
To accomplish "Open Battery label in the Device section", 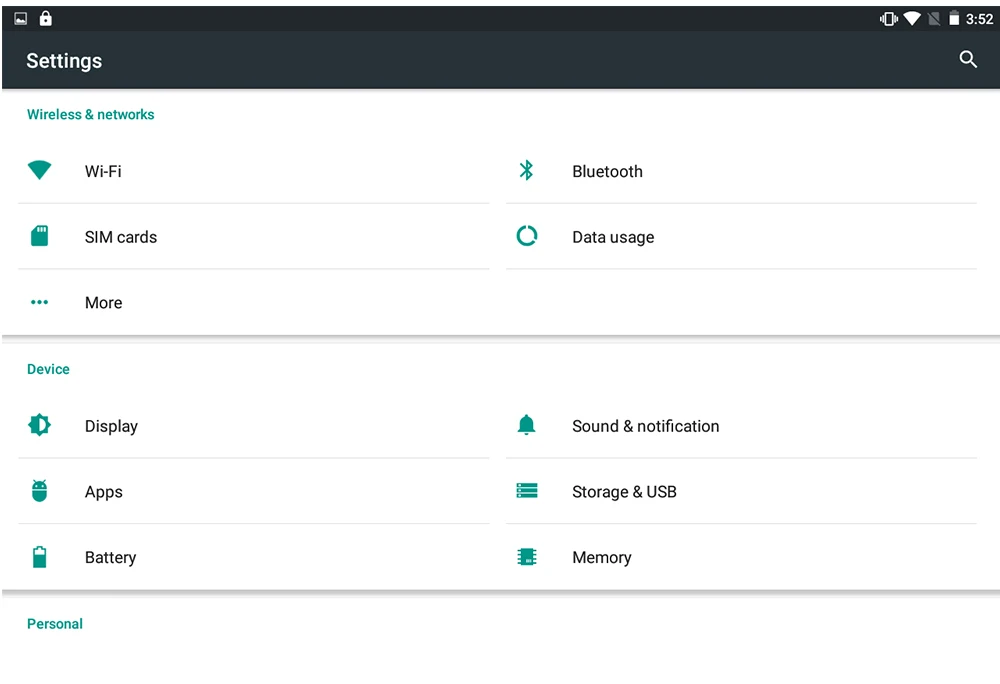I will point(110,557).
